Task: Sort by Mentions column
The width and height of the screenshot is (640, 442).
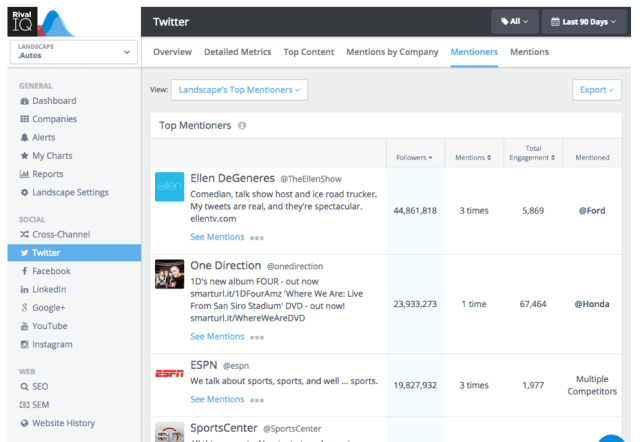Action: click(x=473, y=158)
